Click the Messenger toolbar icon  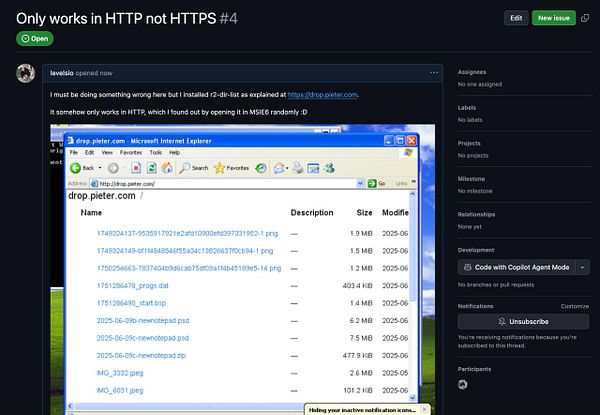(x=329, y=168)
